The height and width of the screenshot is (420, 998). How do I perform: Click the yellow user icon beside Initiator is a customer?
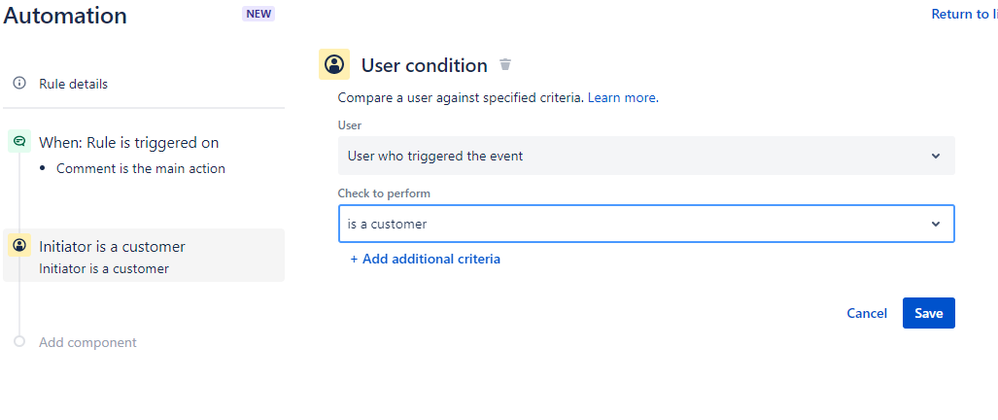pyautogui.click(x=19, y=245)
